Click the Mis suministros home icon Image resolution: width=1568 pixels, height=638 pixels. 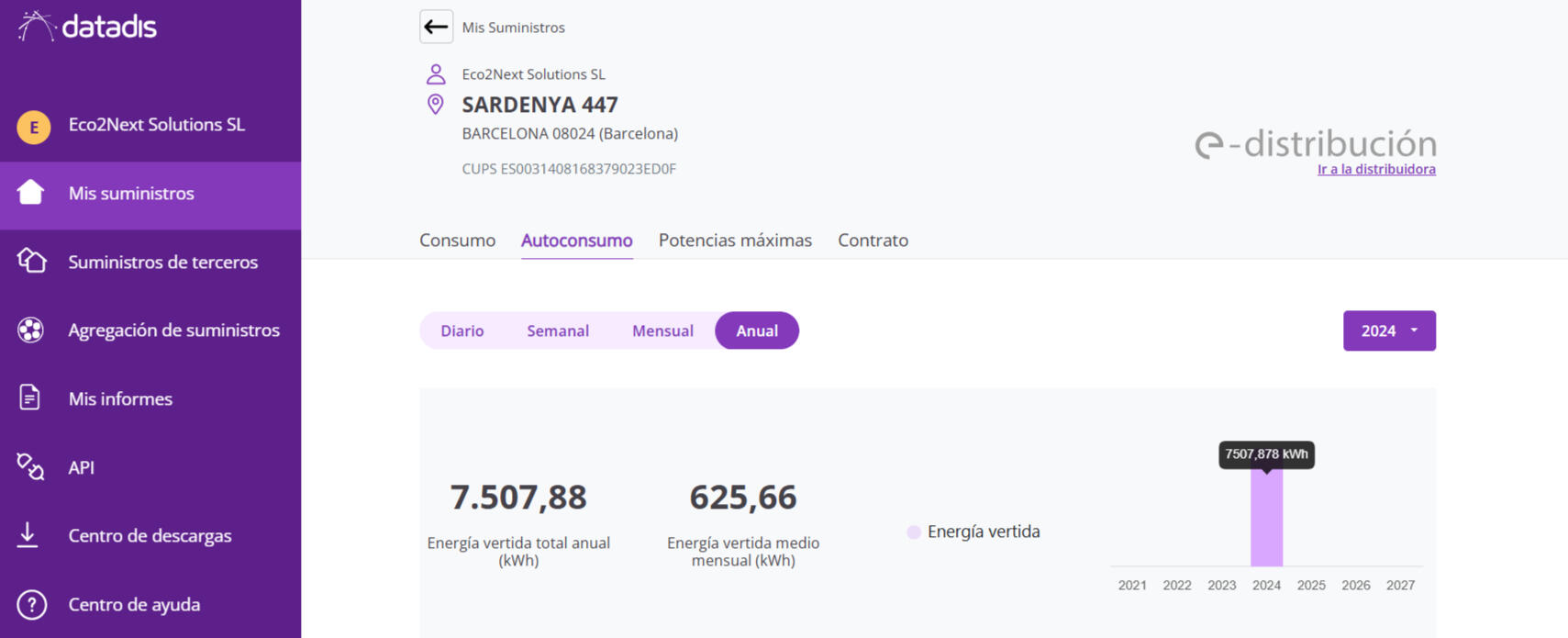pyautogui.click(x=31, y=193)
